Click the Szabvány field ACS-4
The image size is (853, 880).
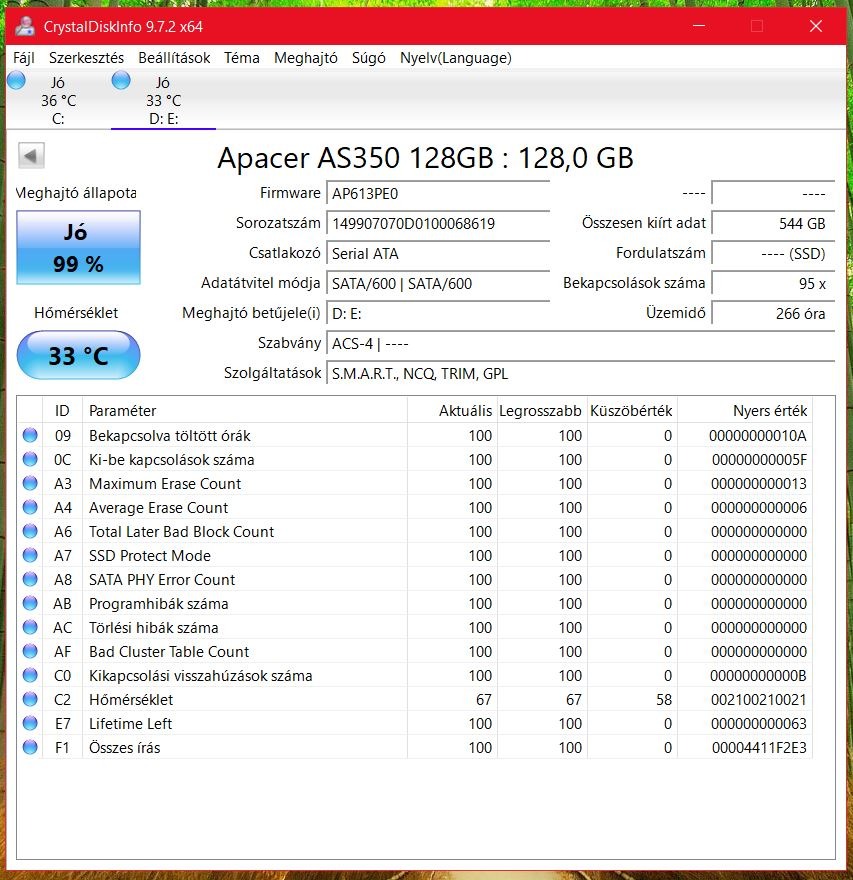(x=580, y=343)
